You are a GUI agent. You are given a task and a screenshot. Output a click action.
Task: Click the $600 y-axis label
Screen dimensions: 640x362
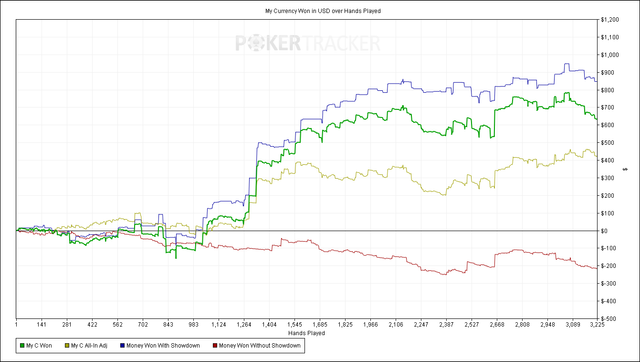coord(607,125)
